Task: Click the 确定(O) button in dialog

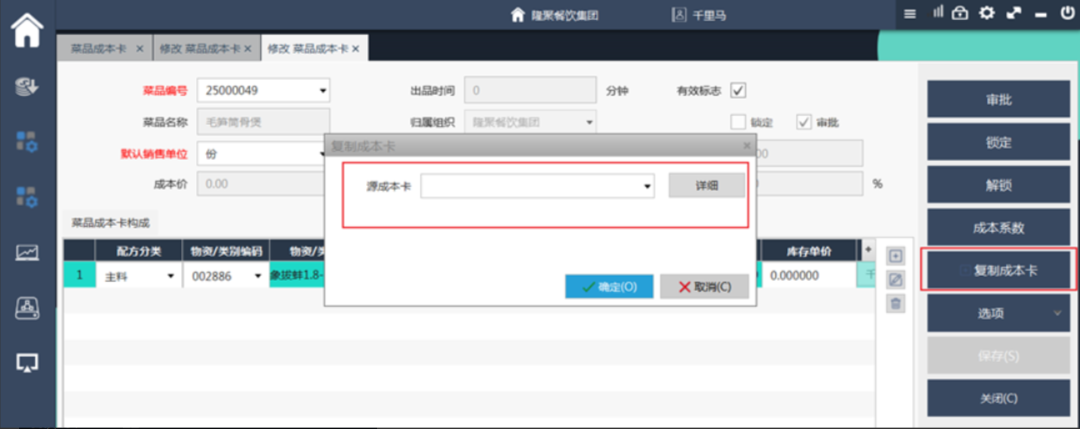Action: (x=609, y=287)
